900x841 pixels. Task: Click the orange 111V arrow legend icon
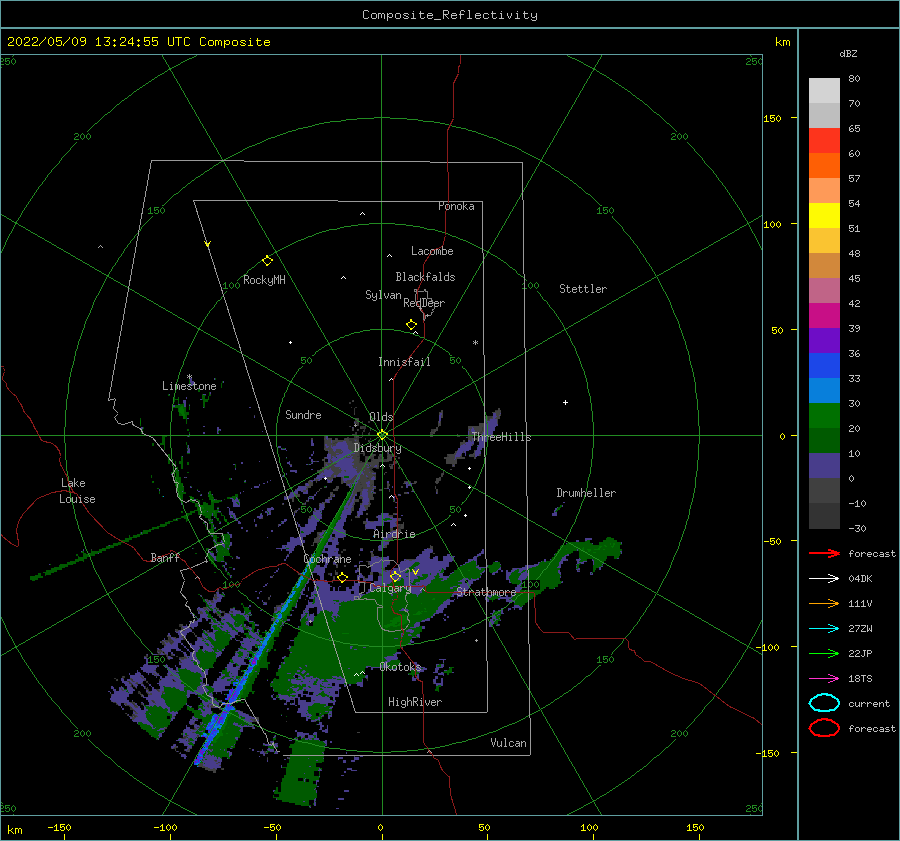824,603
